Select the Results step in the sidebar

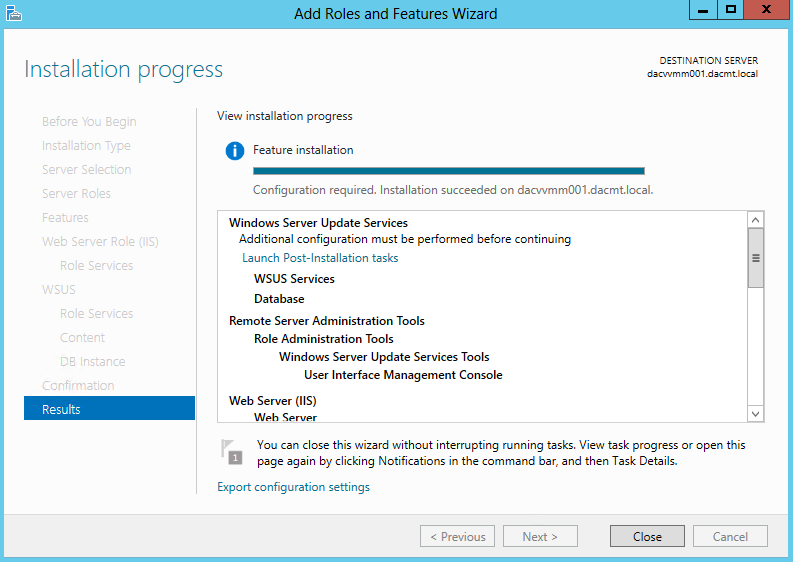(x=109, y=409)
